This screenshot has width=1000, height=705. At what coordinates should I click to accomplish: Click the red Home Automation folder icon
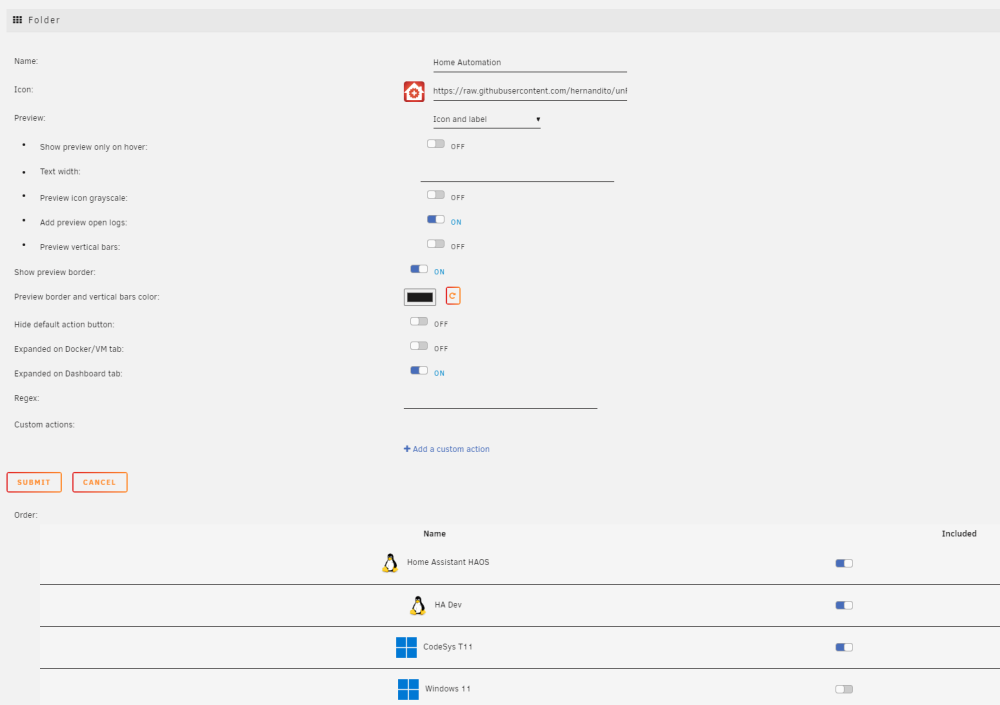coord(414,91)
